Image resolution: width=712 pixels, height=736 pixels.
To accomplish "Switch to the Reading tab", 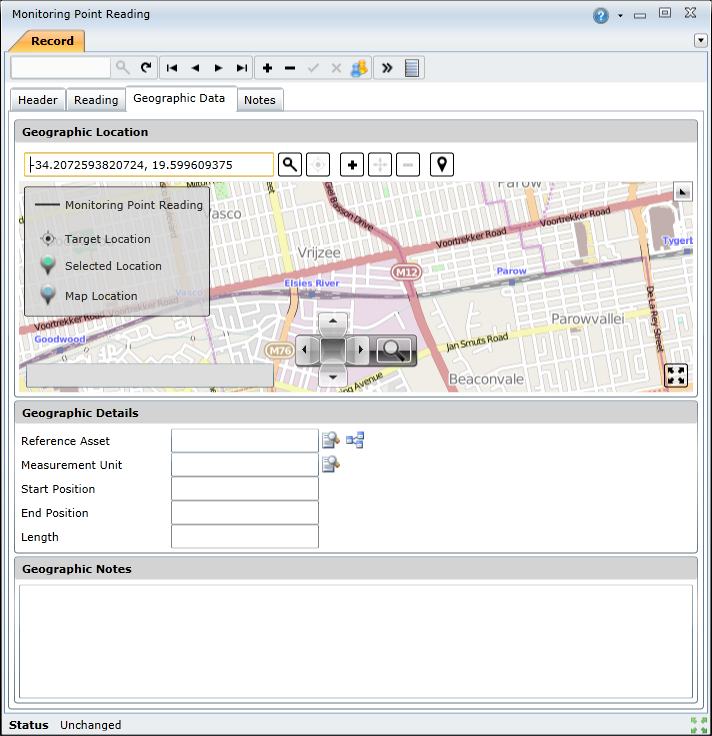I will 96,100.
